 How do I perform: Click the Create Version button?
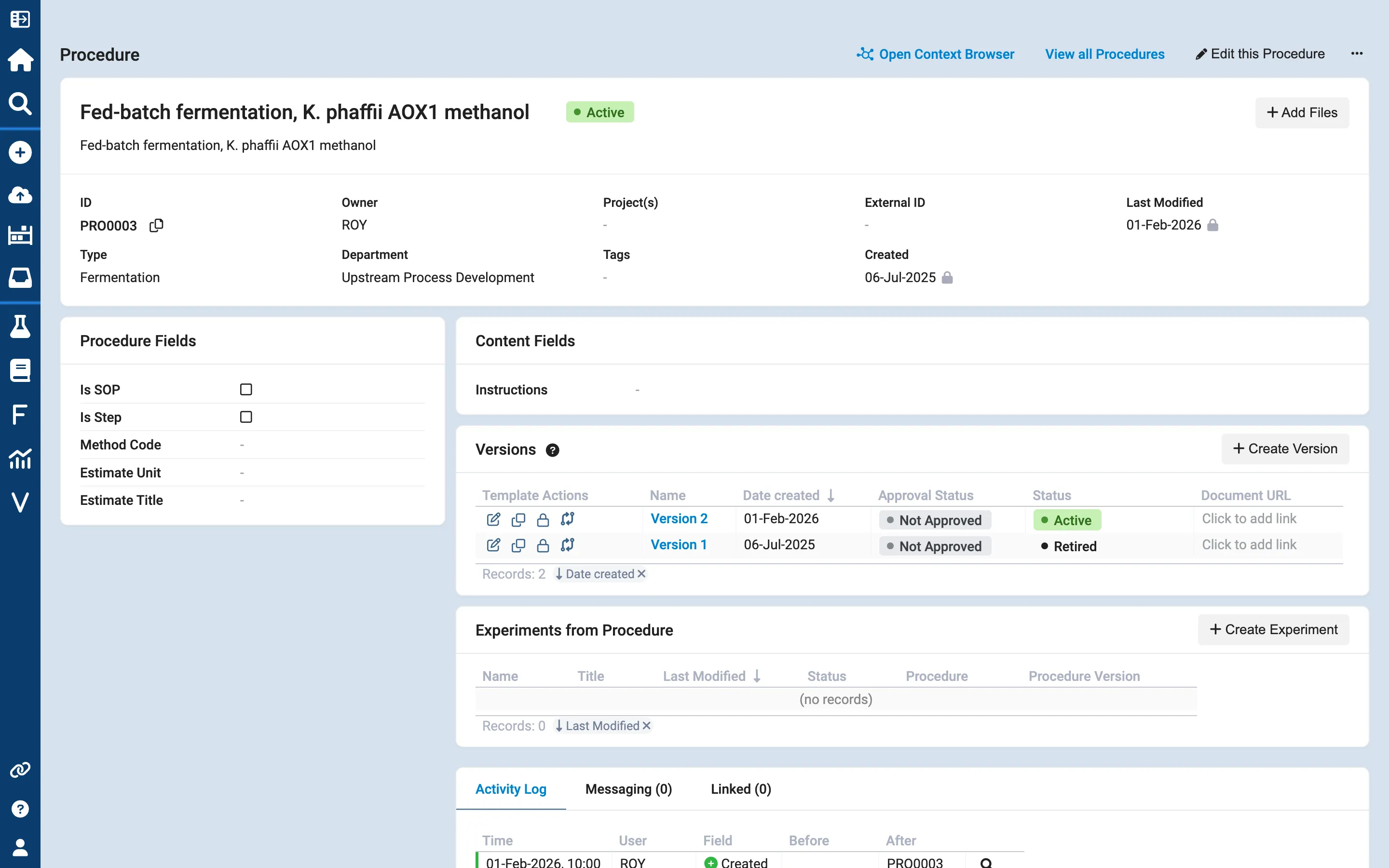[x=1284, y=449]
